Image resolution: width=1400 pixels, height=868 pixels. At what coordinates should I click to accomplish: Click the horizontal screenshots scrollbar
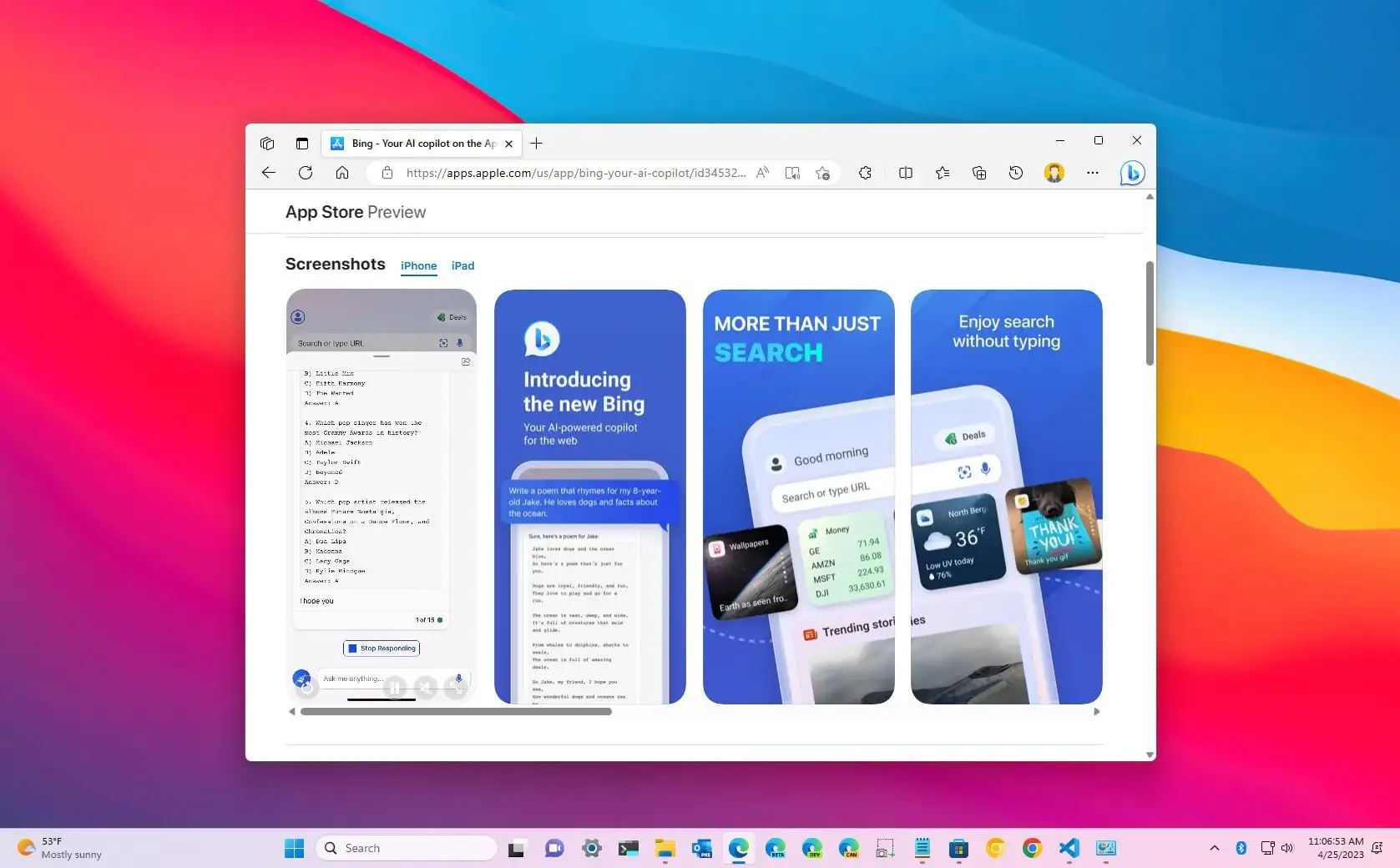(456, 712)
